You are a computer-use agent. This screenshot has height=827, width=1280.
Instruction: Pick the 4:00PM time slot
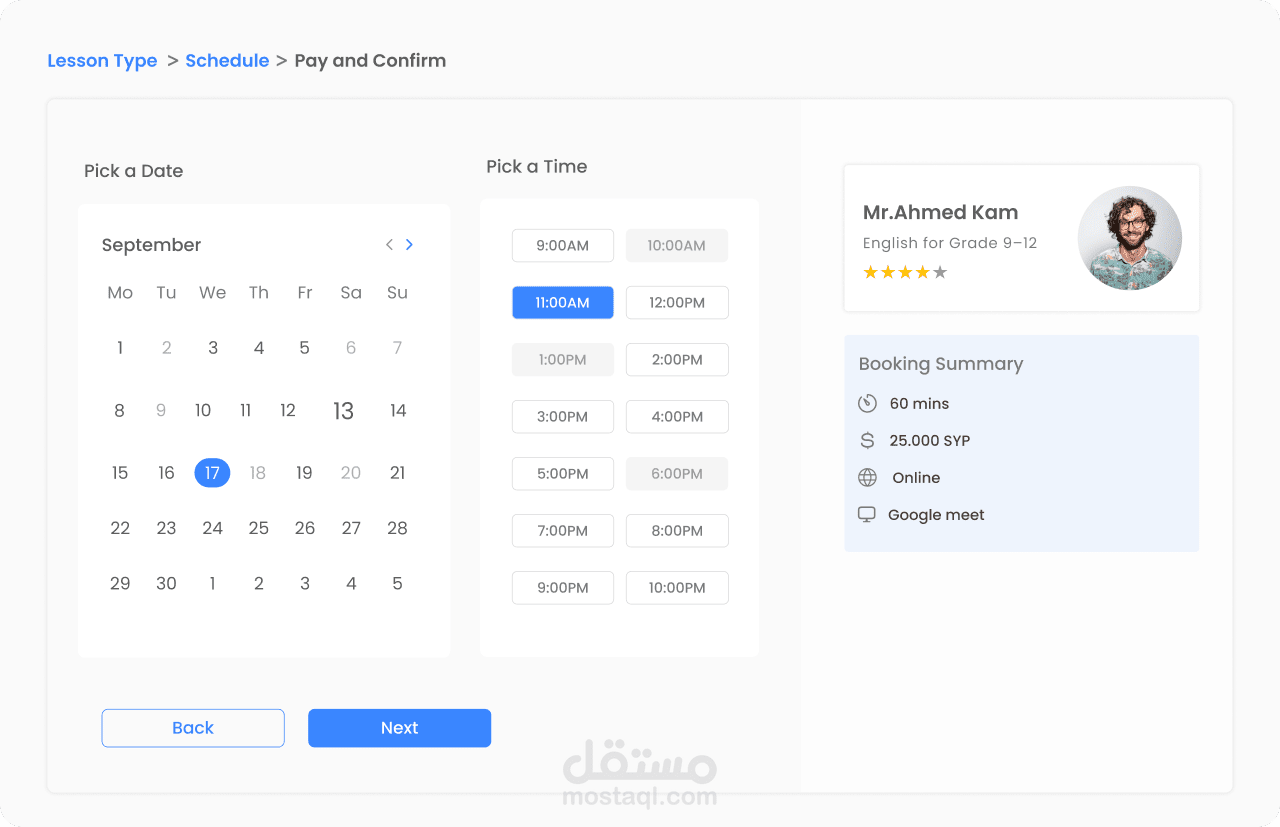677,417
